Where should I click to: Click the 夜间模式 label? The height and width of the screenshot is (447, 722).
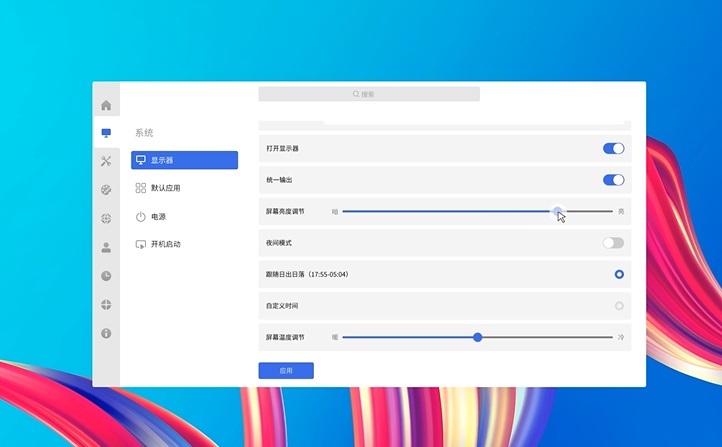279,243
